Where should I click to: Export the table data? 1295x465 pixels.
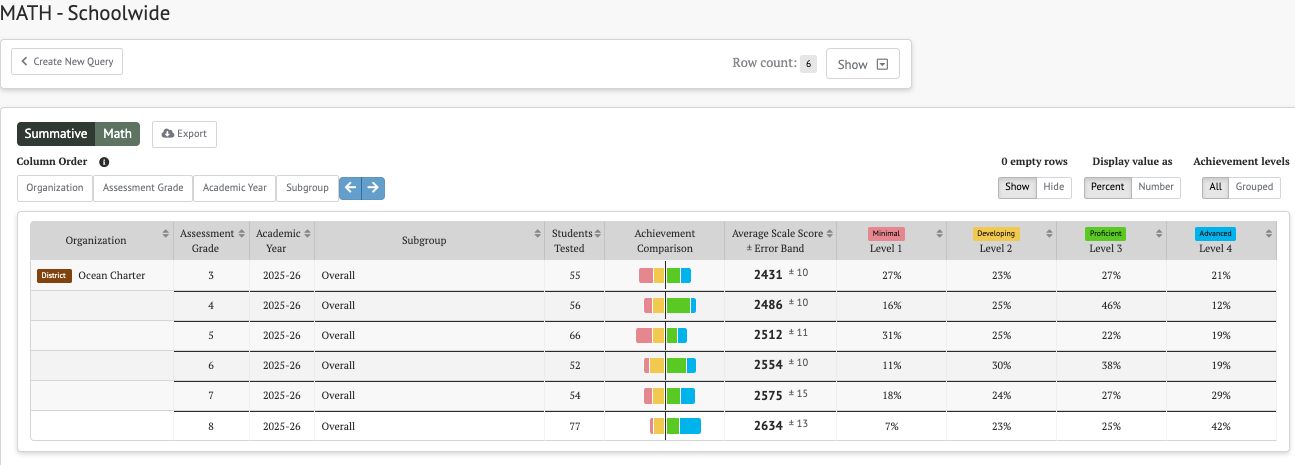(184, 134)
